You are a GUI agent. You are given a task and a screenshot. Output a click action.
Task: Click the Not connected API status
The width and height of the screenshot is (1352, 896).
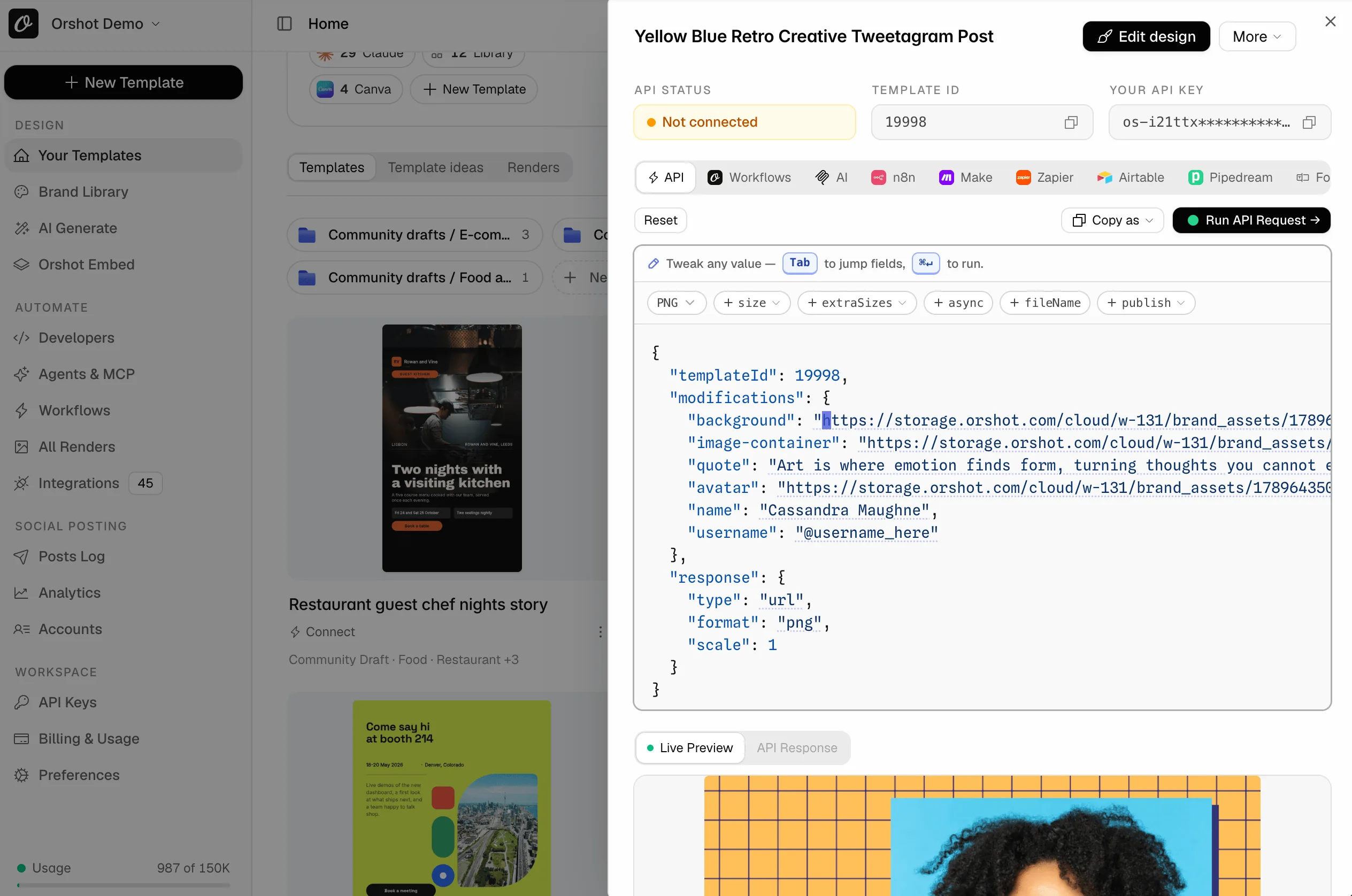click(744, 122)
